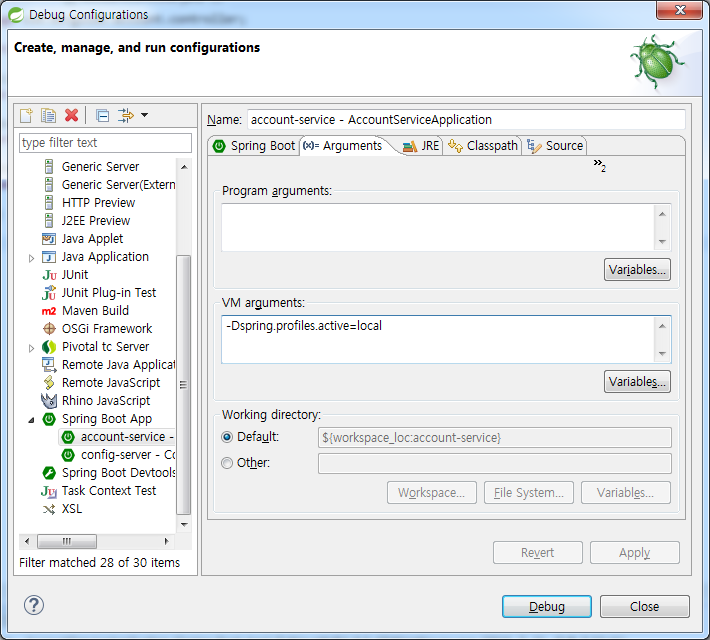Click the Spring Boot Devtools icon
Image resolution: width=710 pixels, height=640 pixels.
click(x=49, y=473)
